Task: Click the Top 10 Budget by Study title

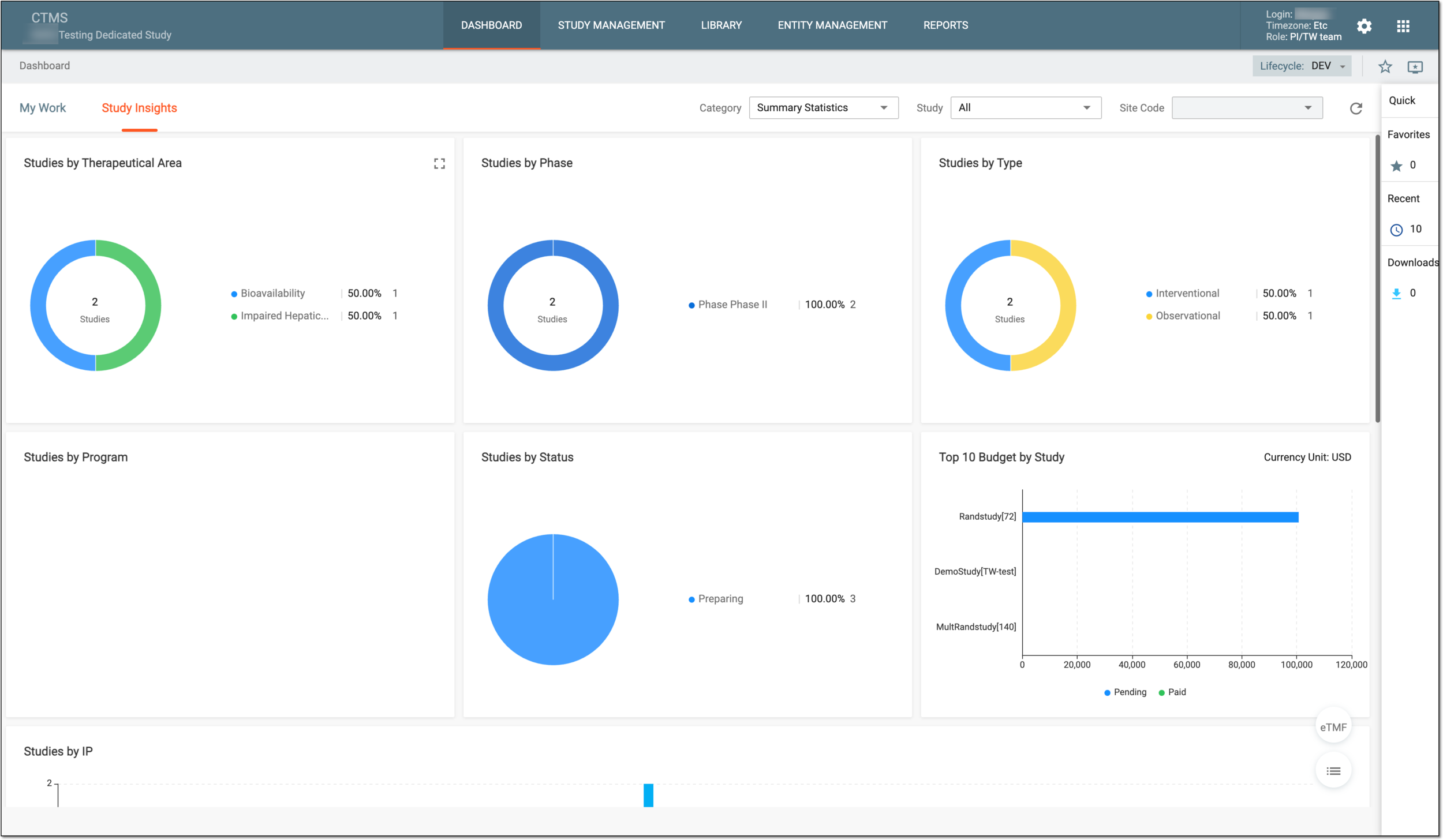Action: [x=1001, y=457]
